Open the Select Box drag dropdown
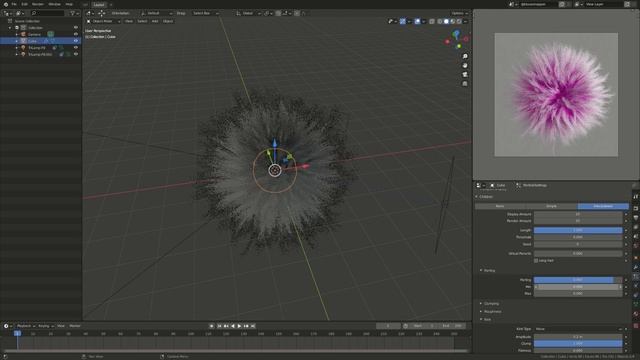 [205, 13]
